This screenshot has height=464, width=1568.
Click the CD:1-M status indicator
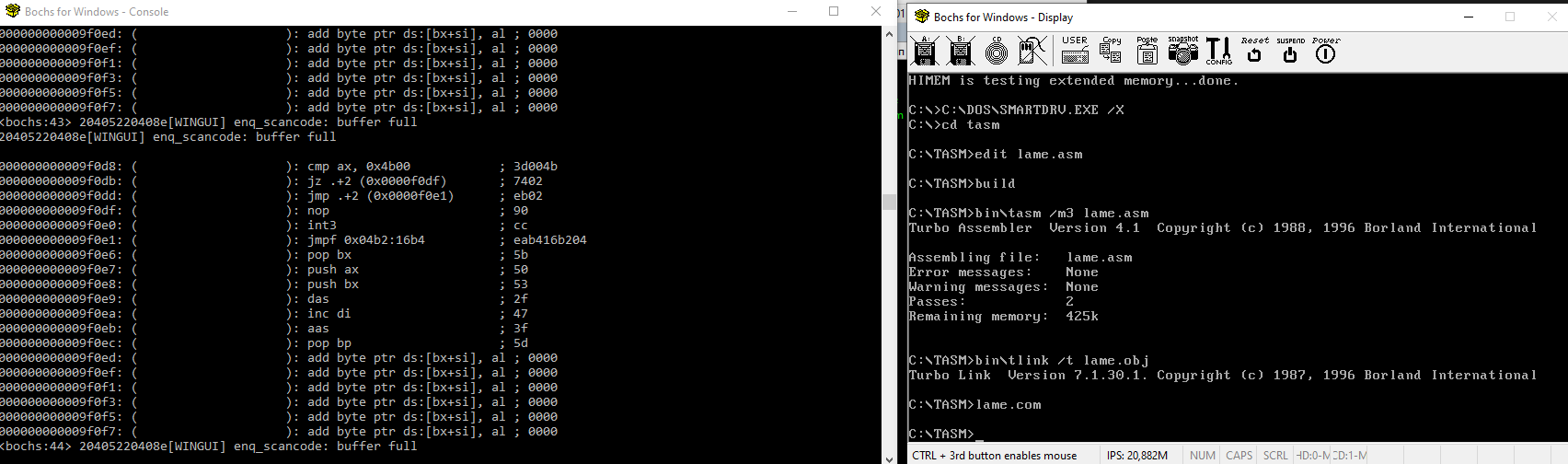(1349, 455)
